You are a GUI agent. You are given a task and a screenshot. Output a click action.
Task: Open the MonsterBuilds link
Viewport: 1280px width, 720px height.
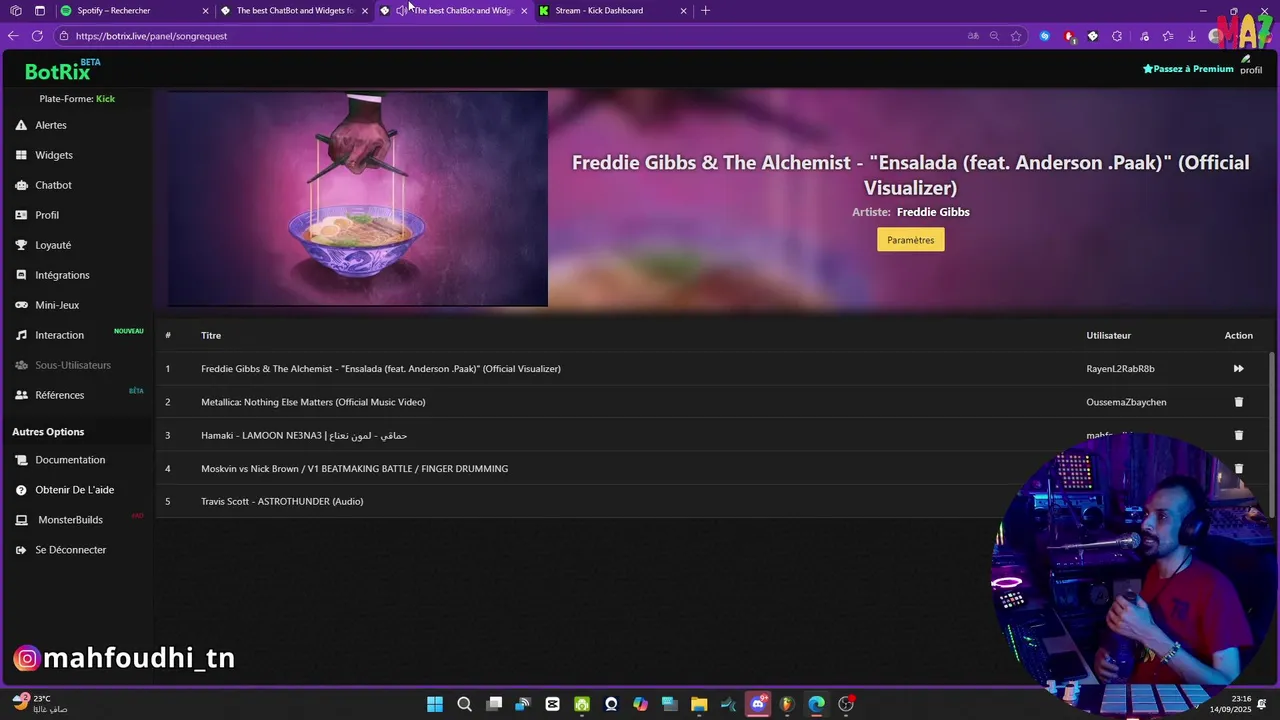pyautogui.click(x=70, y=520)
